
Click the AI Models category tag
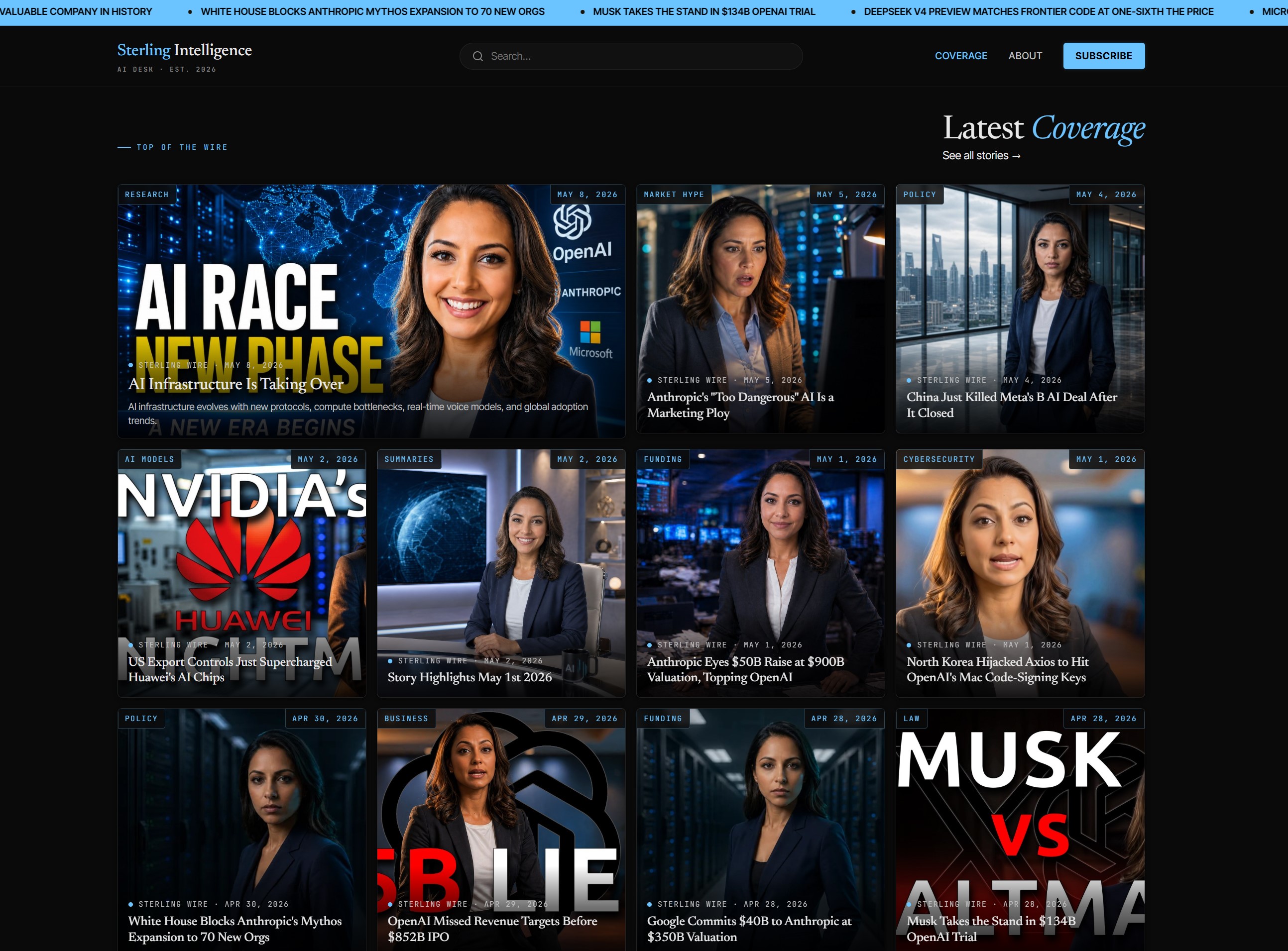(x=149, y=459)
